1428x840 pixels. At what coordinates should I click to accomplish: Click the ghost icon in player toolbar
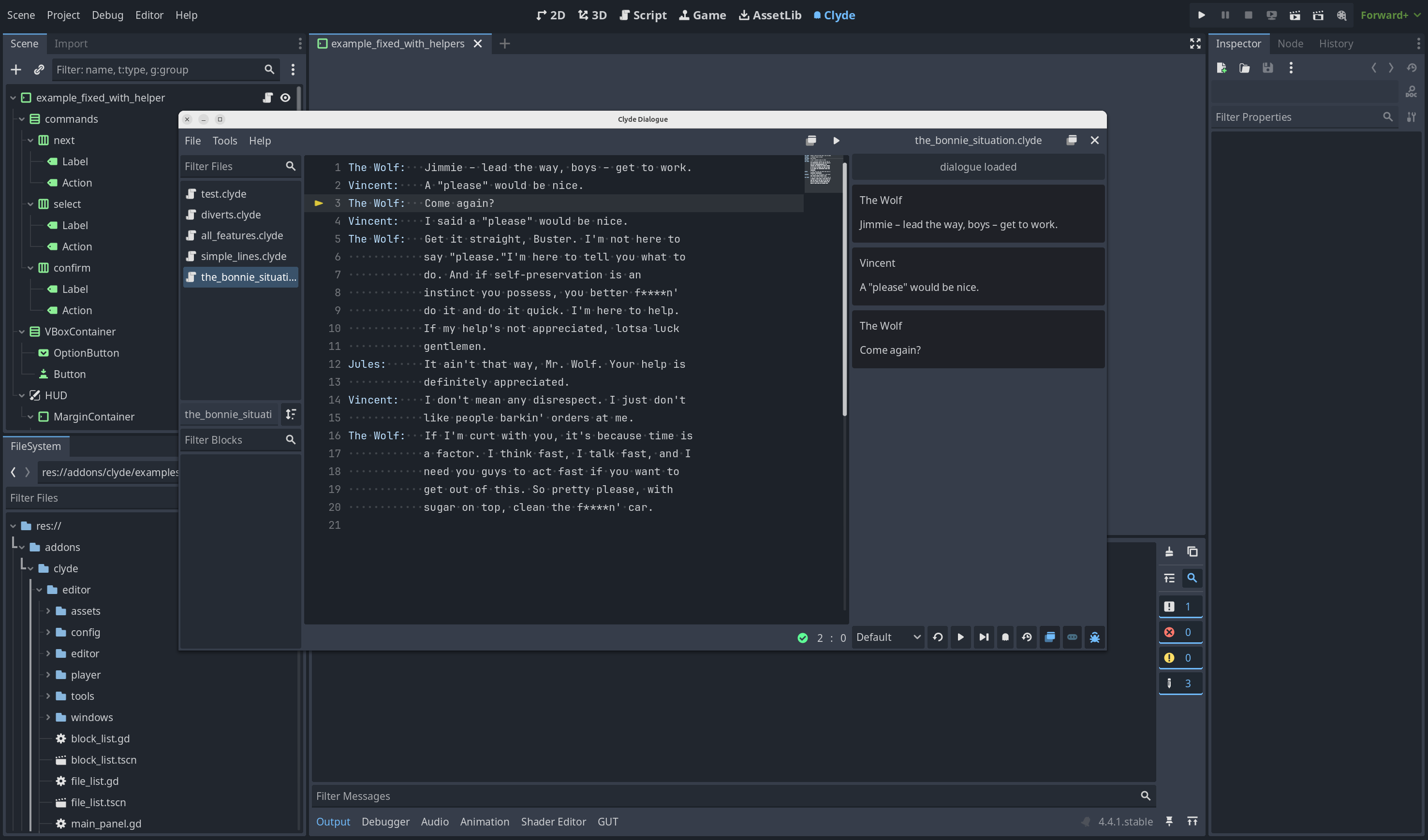click(x=1005, y=637)
